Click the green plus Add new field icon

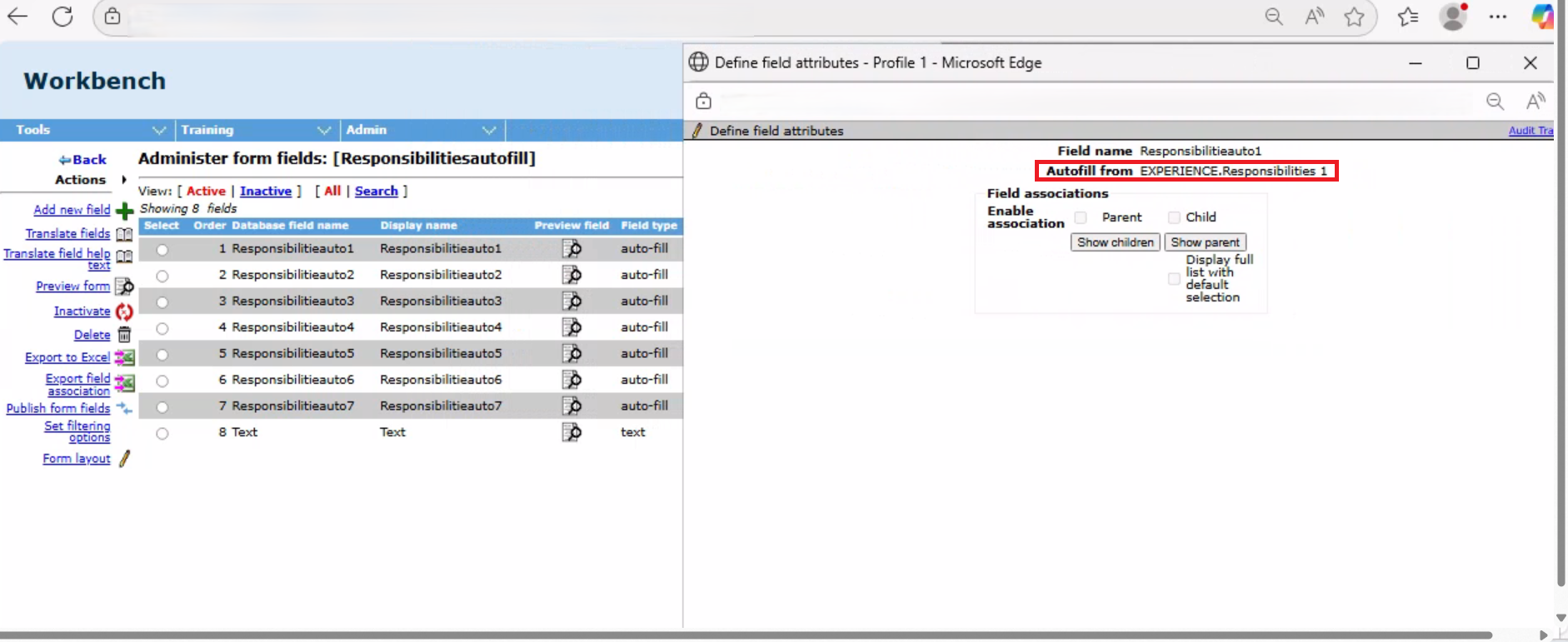(124, 211)
